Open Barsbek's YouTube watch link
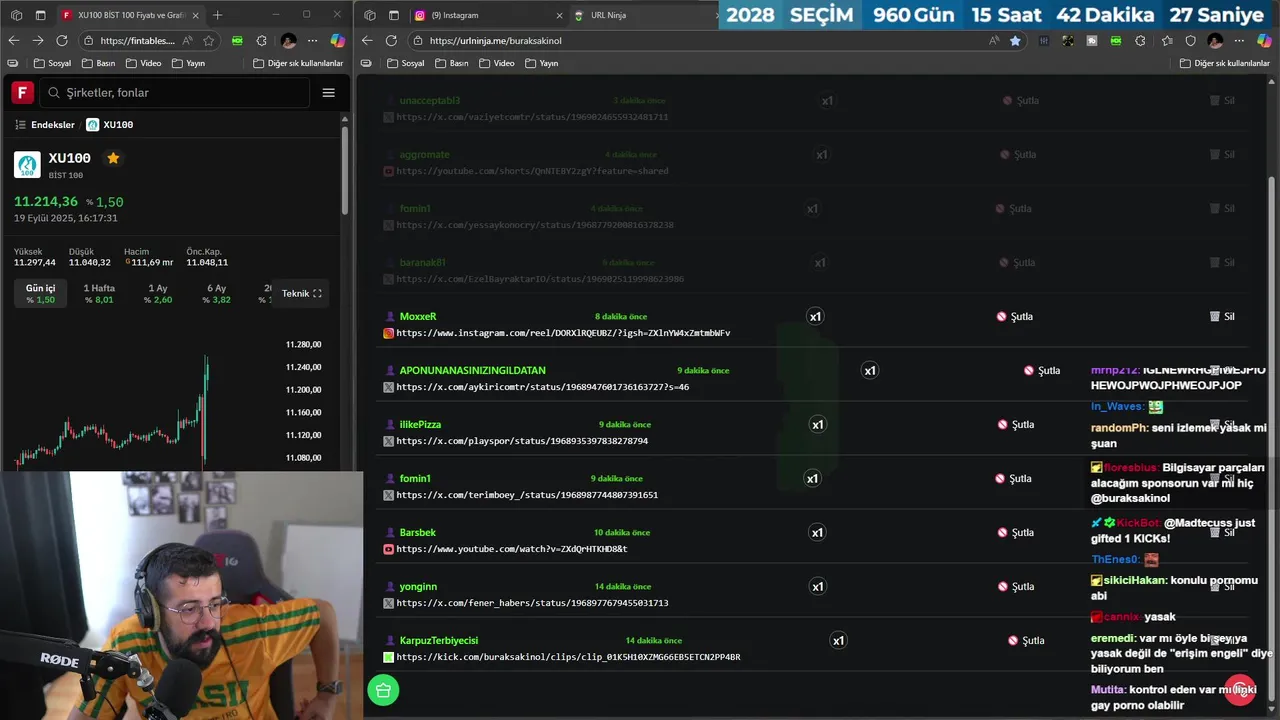The height and width of the screenshot is (720, 1280). [x=512, y=549]
